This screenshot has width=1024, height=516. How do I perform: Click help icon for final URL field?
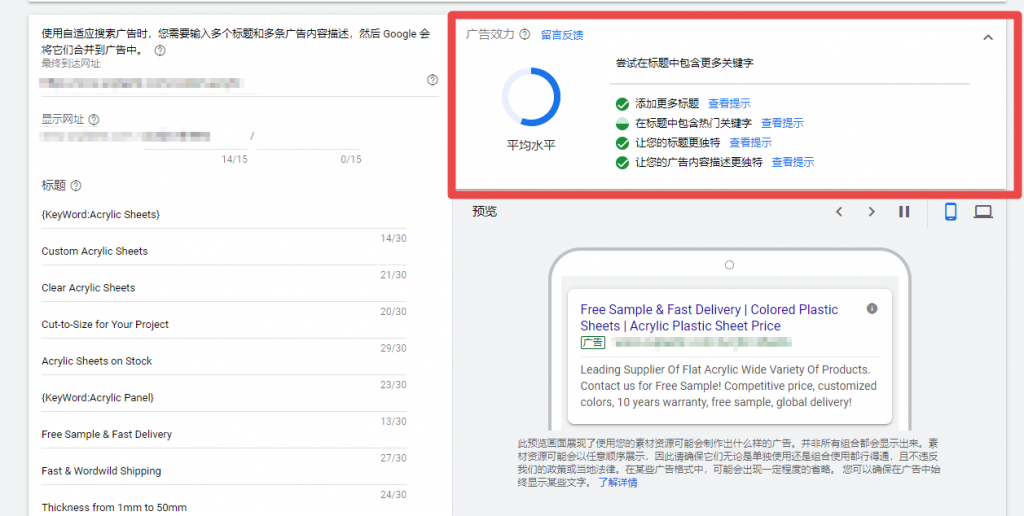[432, 80]
